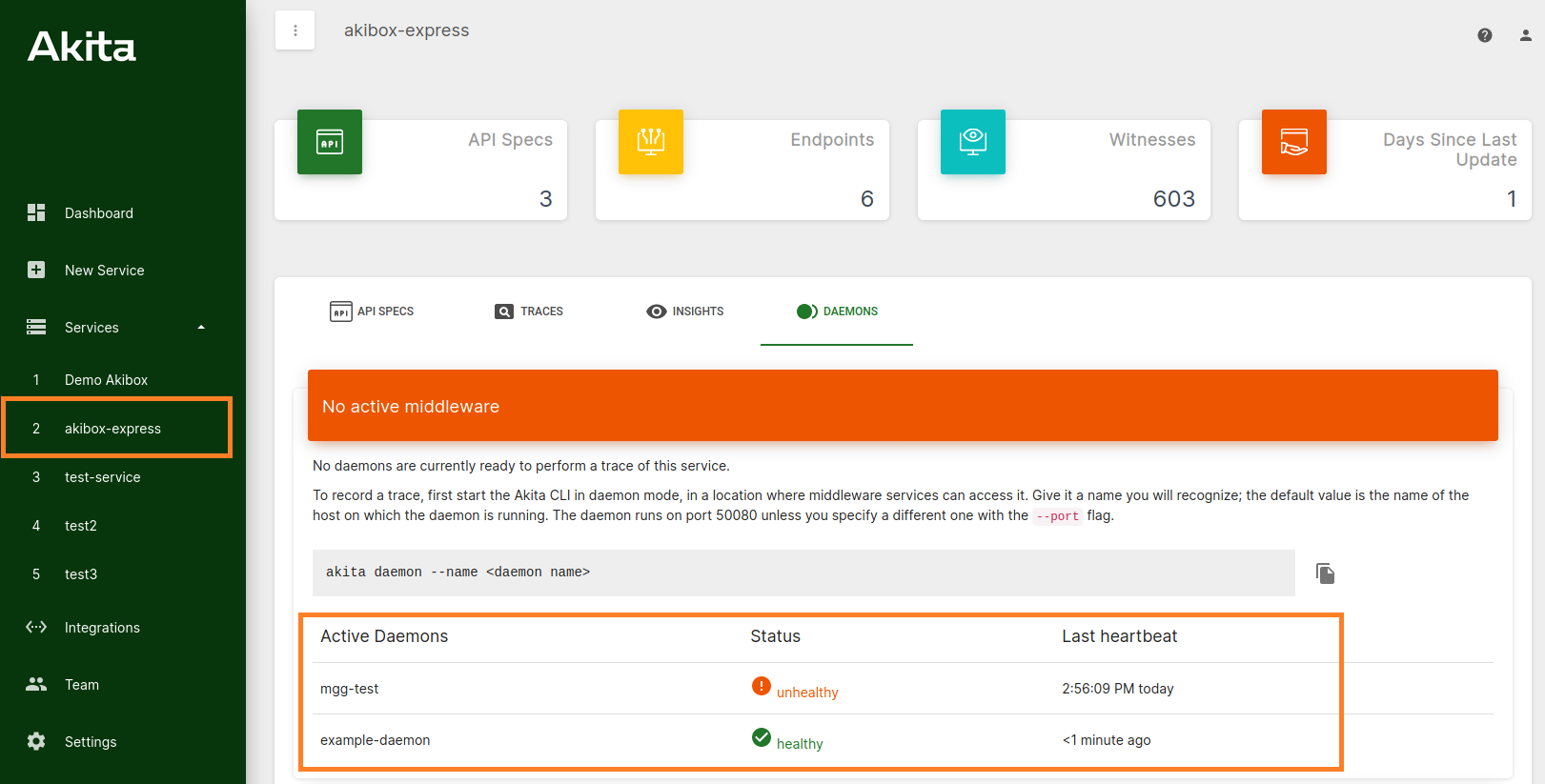Click the teal Witnesses card icon
The image size is (1545, 784).
click(973, 142)
